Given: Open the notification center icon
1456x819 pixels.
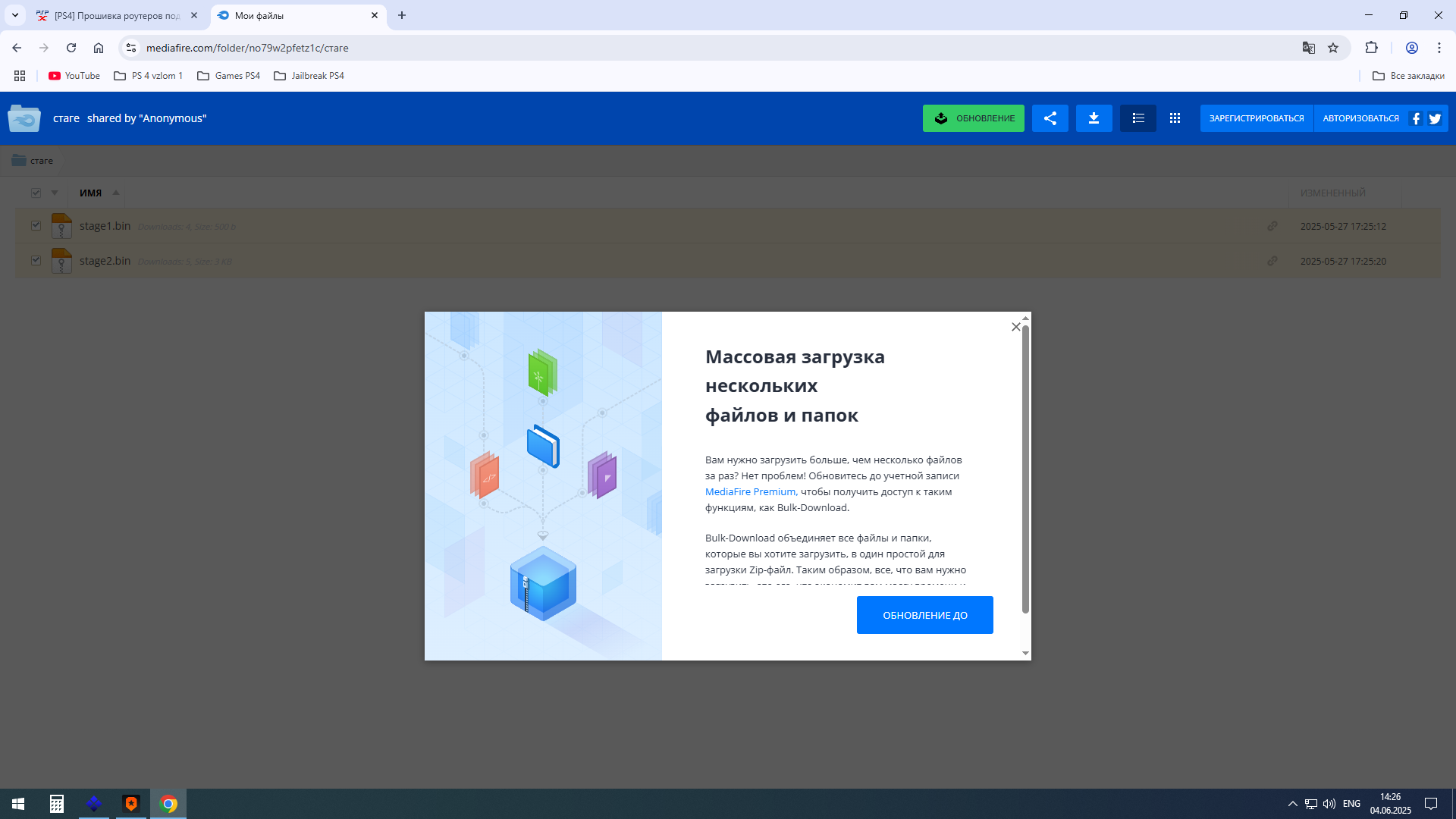Looking at the screenshot, I should tap(1431, 804).
